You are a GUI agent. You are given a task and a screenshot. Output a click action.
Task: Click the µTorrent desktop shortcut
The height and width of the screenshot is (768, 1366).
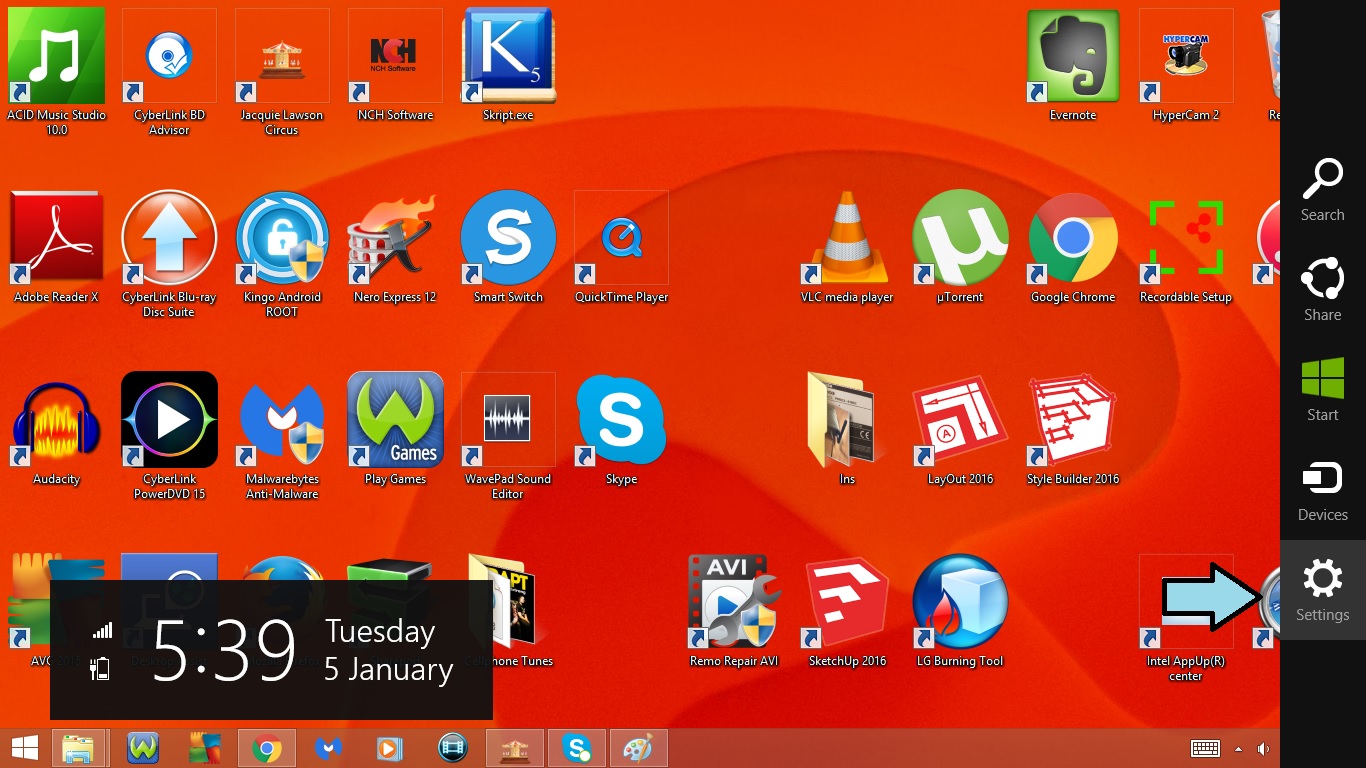click(x=960, y=240)
